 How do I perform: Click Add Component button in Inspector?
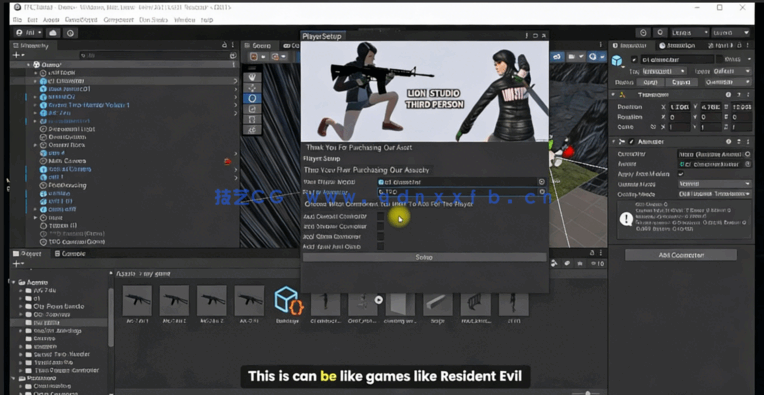[x=681, y=255]
